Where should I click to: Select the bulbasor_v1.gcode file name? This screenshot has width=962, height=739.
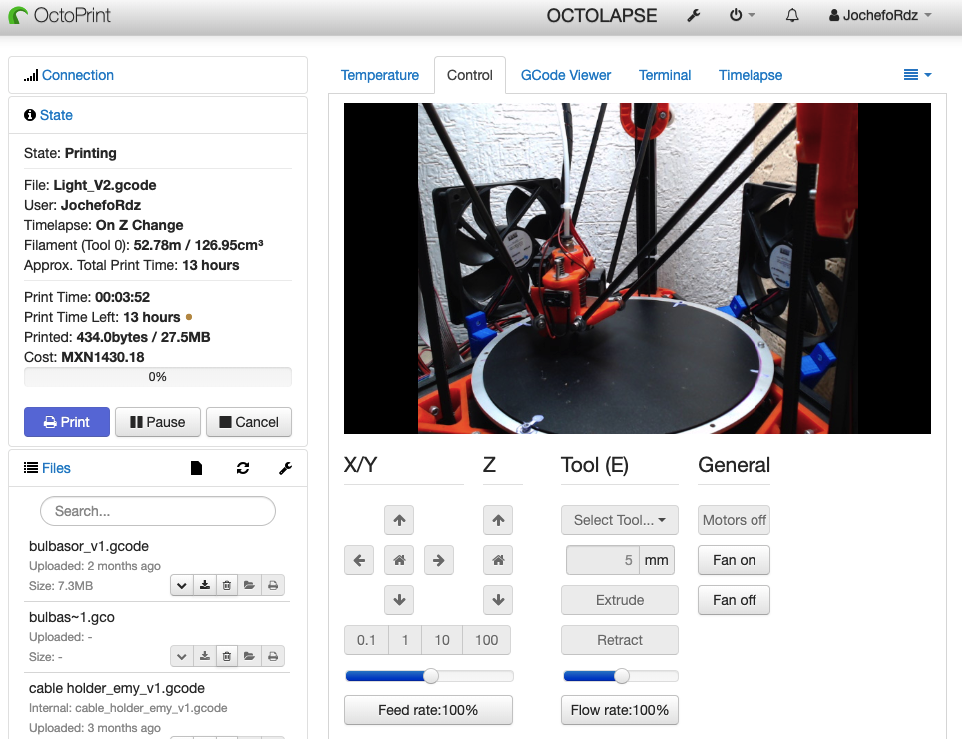point(89,546)
